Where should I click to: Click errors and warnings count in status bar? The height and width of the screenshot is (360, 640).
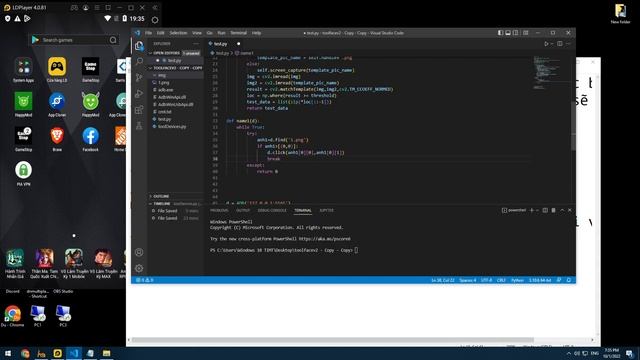(145, 280)
